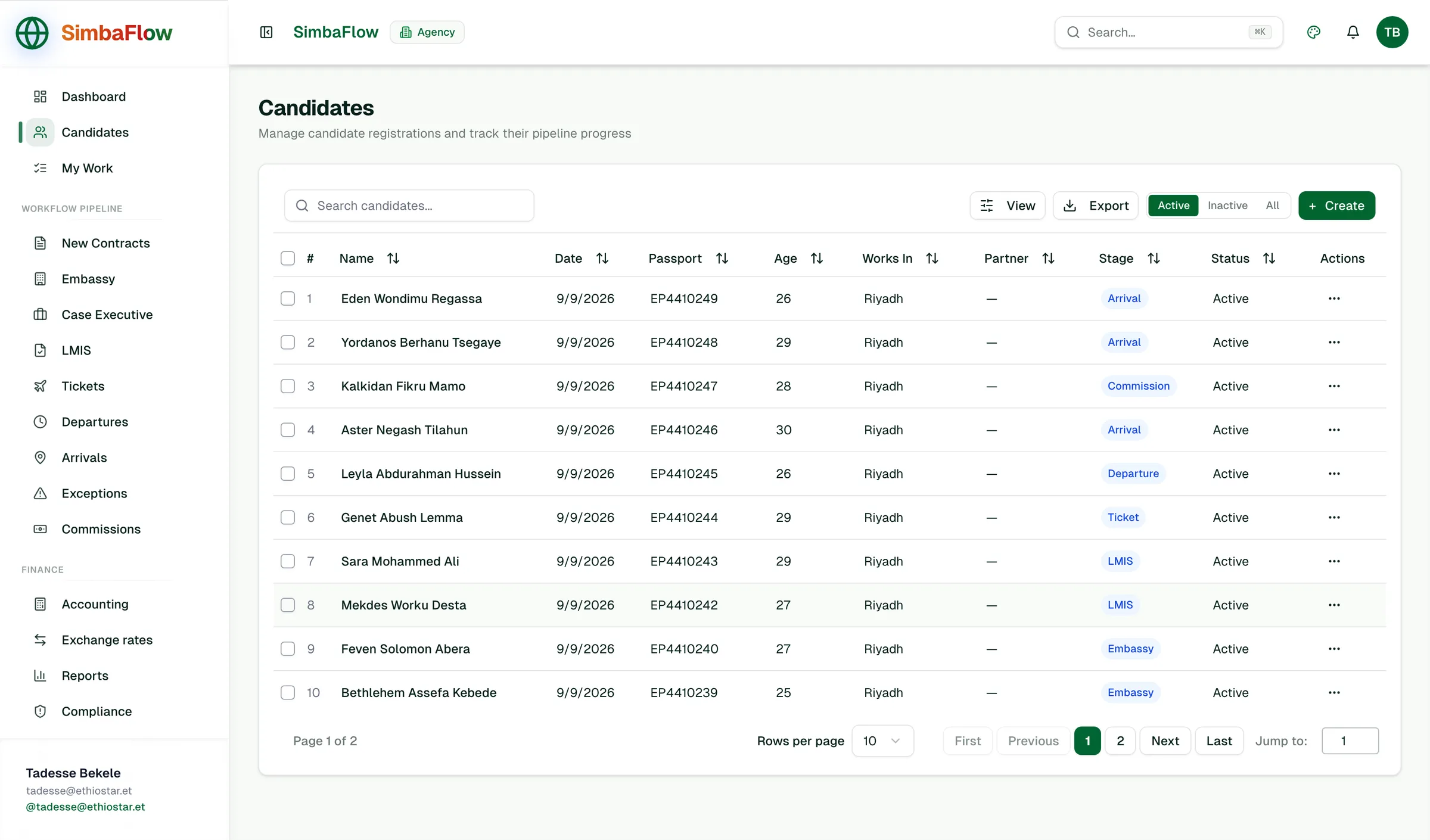Check the box for Eden Wondimu Regassa
Screen dimensions: 1430x840
click(288, 298)
